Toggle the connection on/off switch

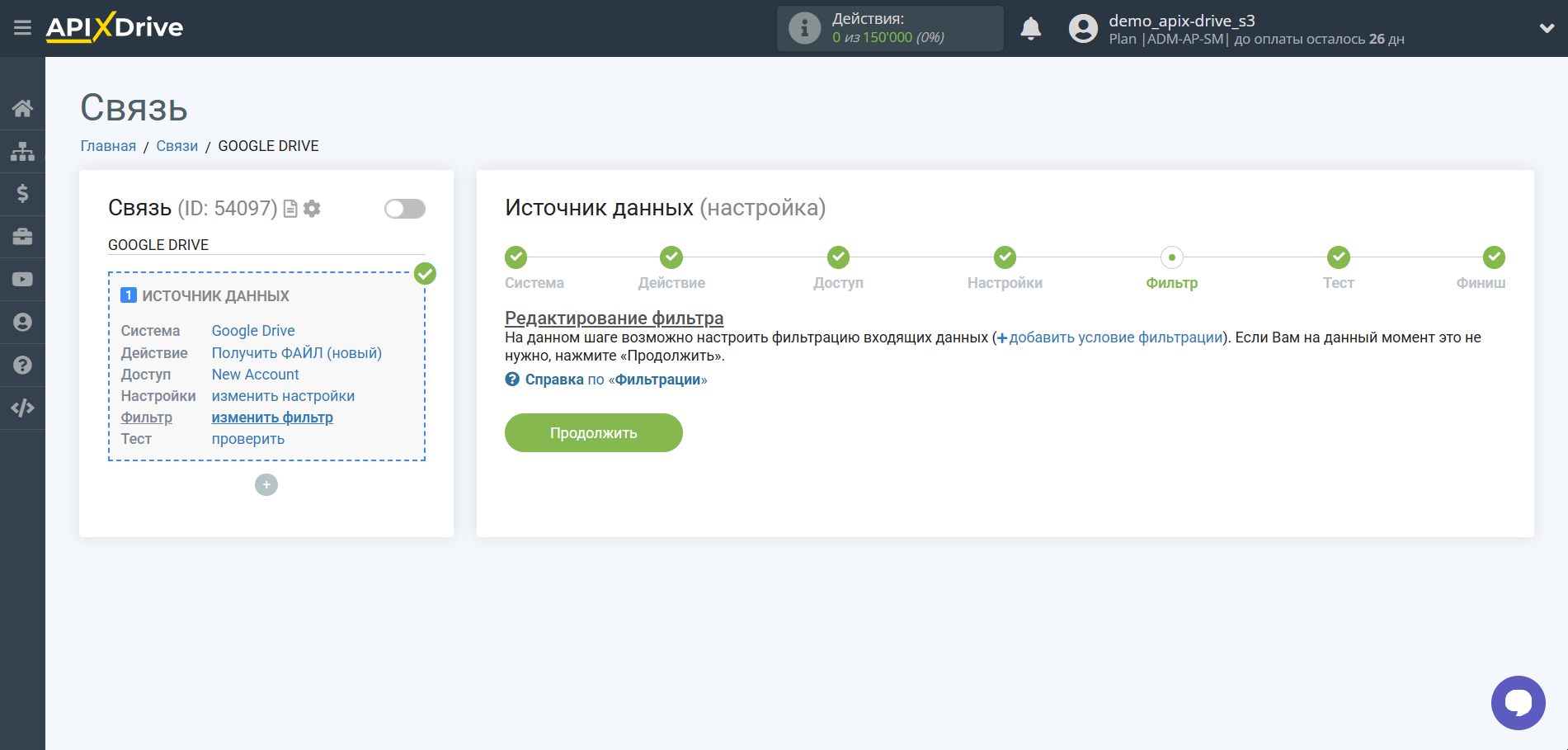pyautogui.click(x=405, y=209)
